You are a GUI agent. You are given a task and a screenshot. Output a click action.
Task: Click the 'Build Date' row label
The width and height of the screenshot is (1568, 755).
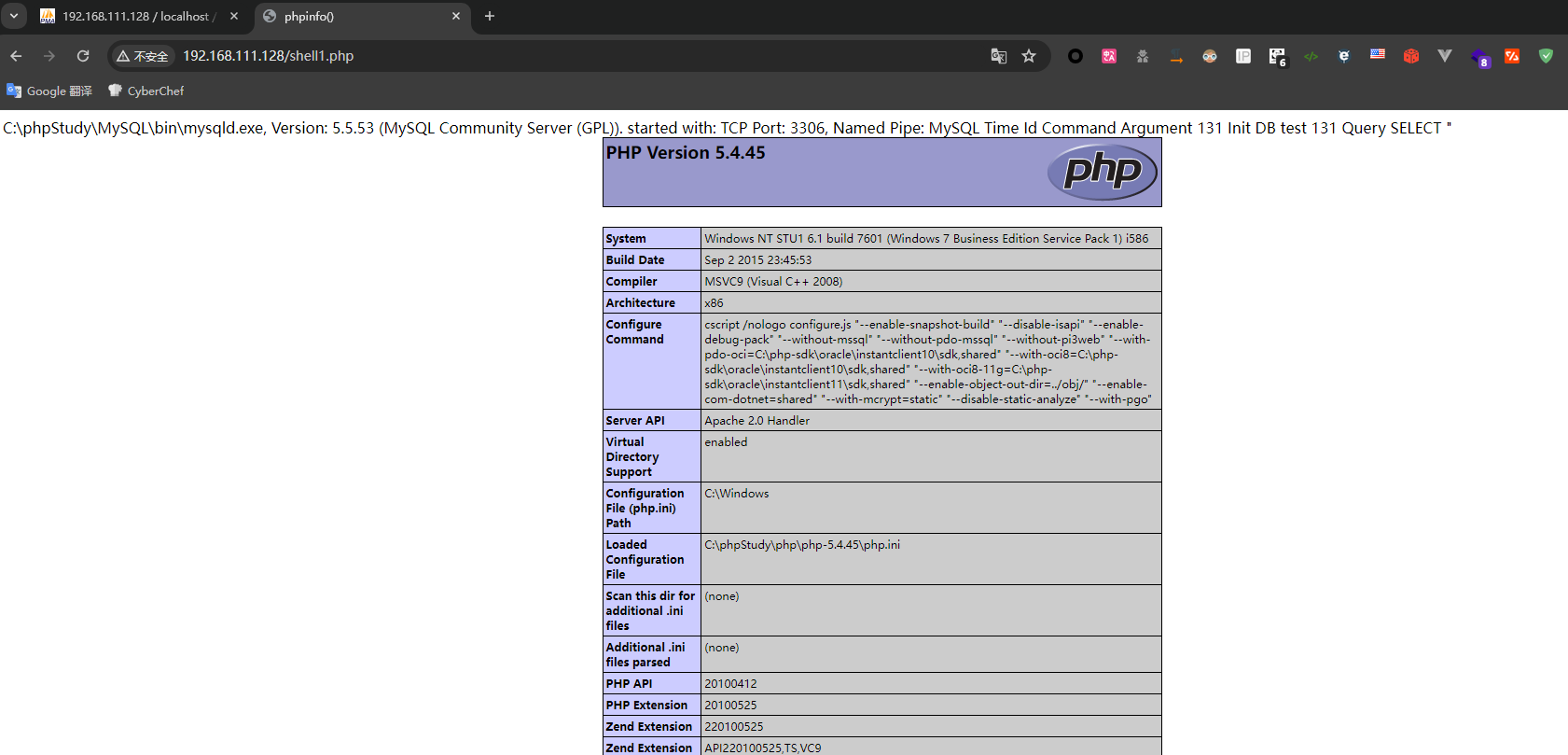[x=635, y=260]
